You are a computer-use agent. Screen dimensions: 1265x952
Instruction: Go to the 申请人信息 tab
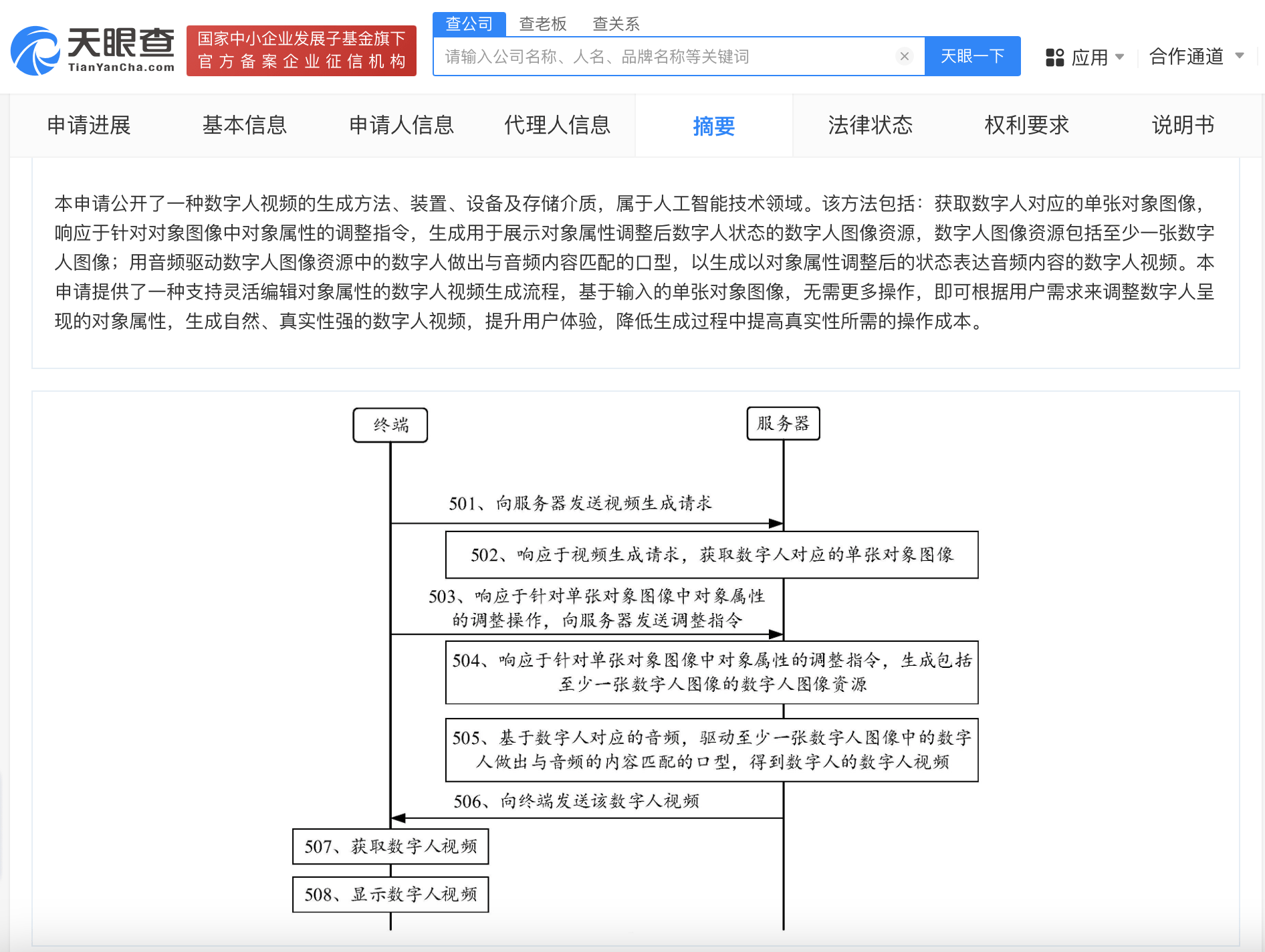click(x=401, y=126)
